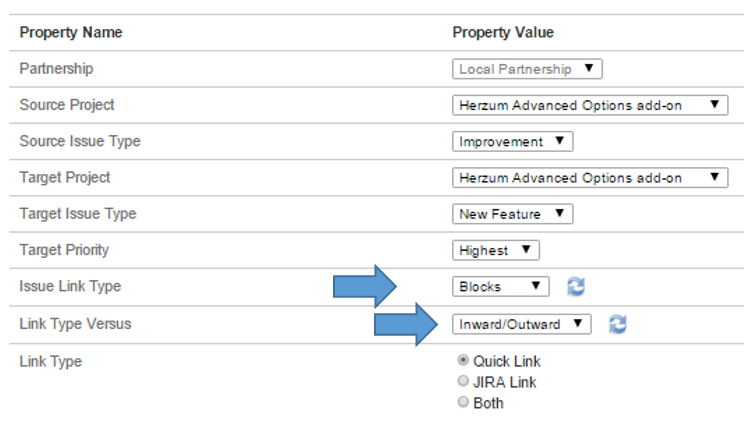Click the blue arrow pointing to Inward/Outward
745x427 pixels.
[406, 324]
